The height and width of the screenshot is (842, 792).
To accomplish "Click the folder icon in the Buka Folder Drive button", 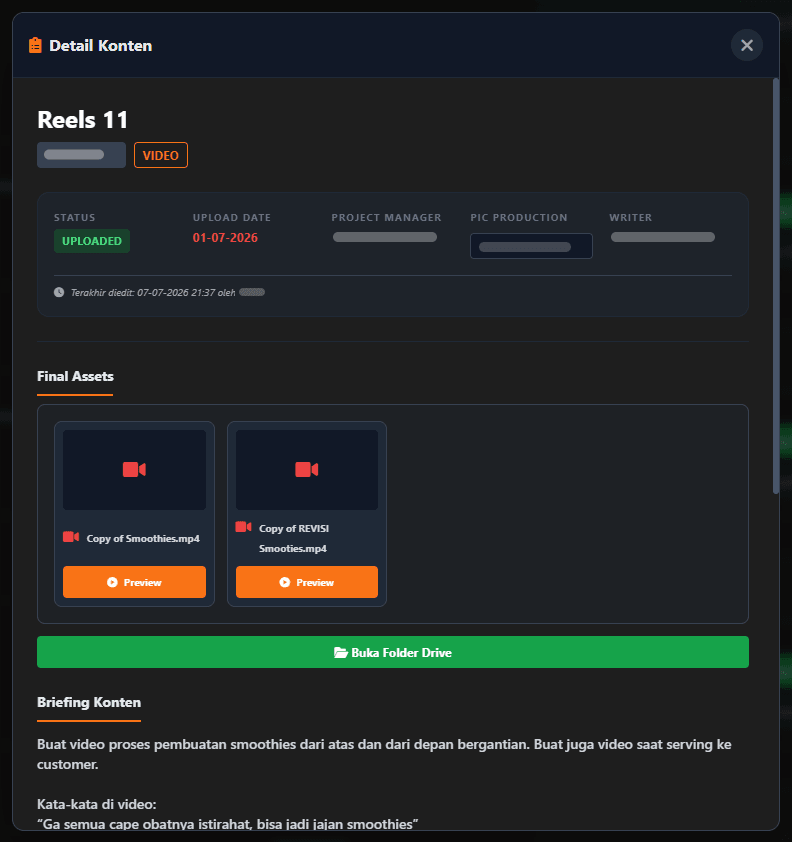I will [340, 652].
